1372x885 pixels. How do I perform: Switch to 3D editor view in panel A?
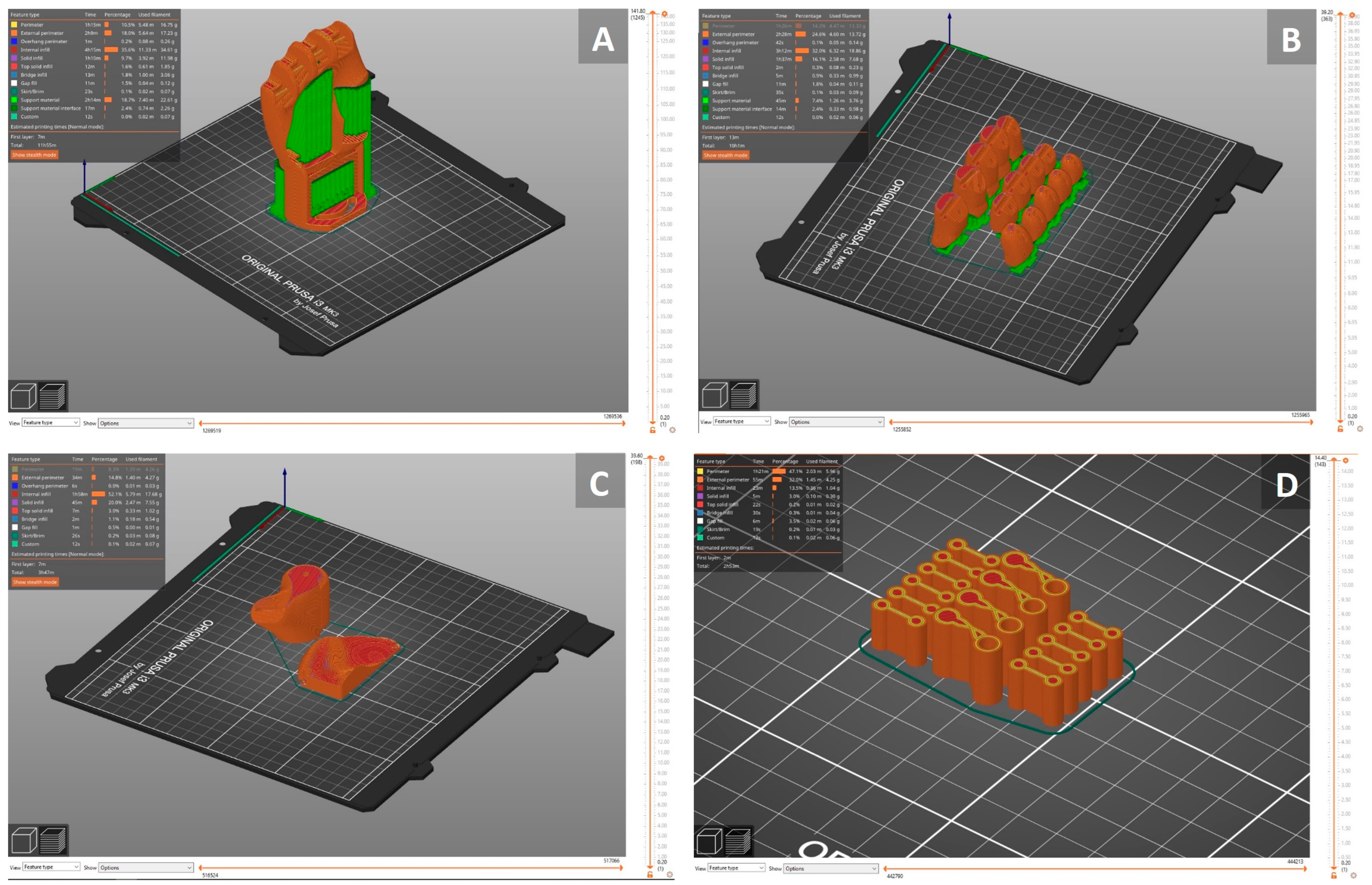24,396
